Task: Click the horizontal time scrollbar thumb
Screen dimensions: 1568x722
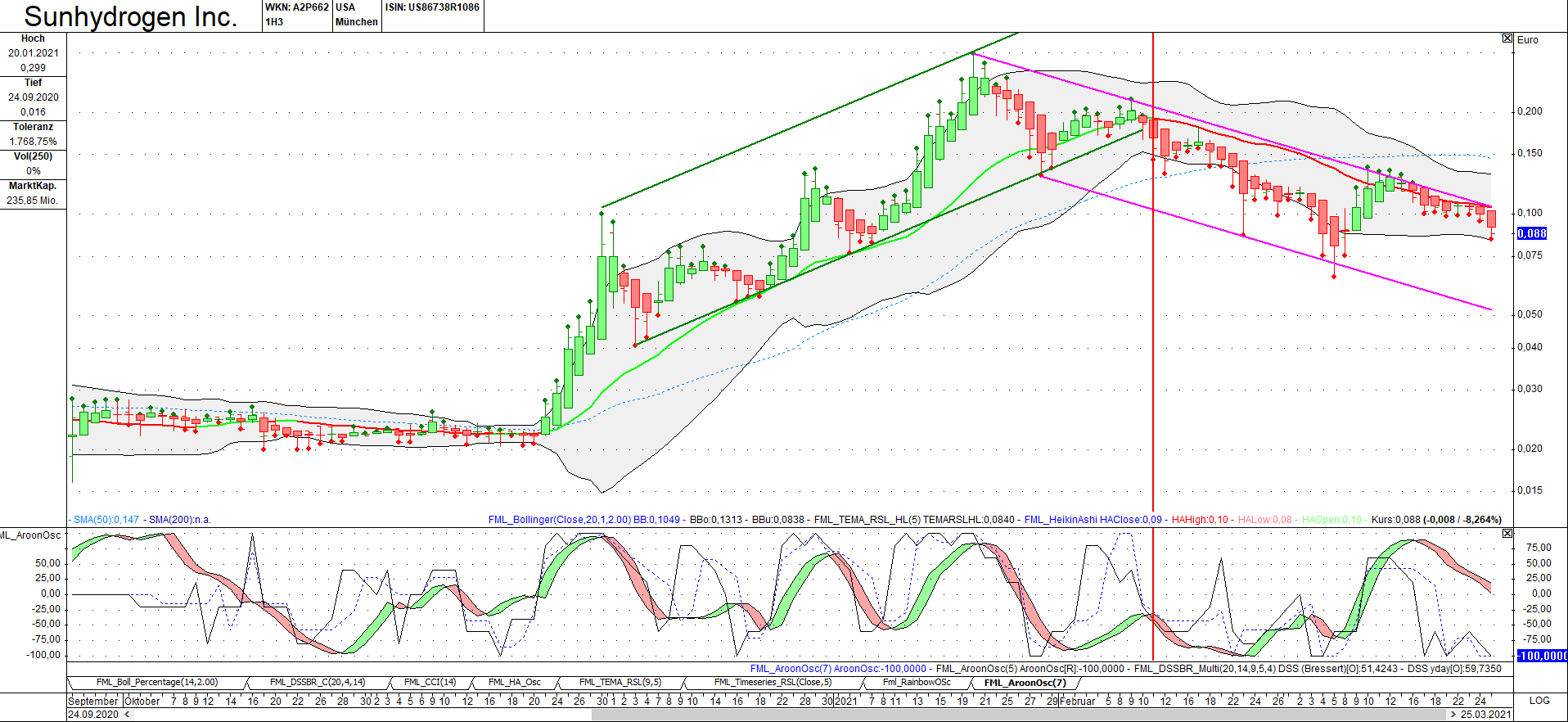Action: point(1019,715)
